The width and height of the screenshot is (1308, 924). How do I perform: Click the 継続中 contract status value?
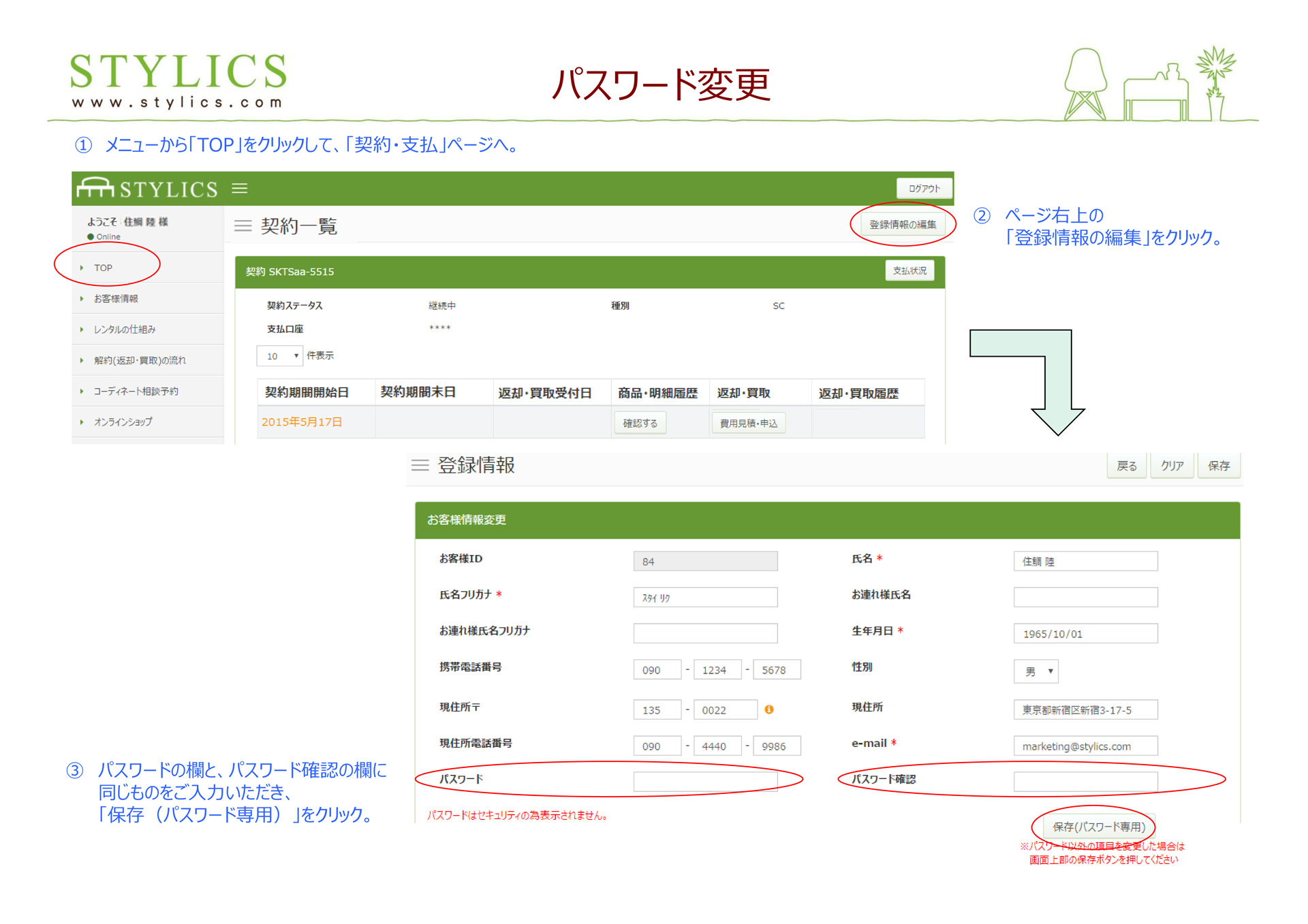pyautogui.click(x=441, y=305)
